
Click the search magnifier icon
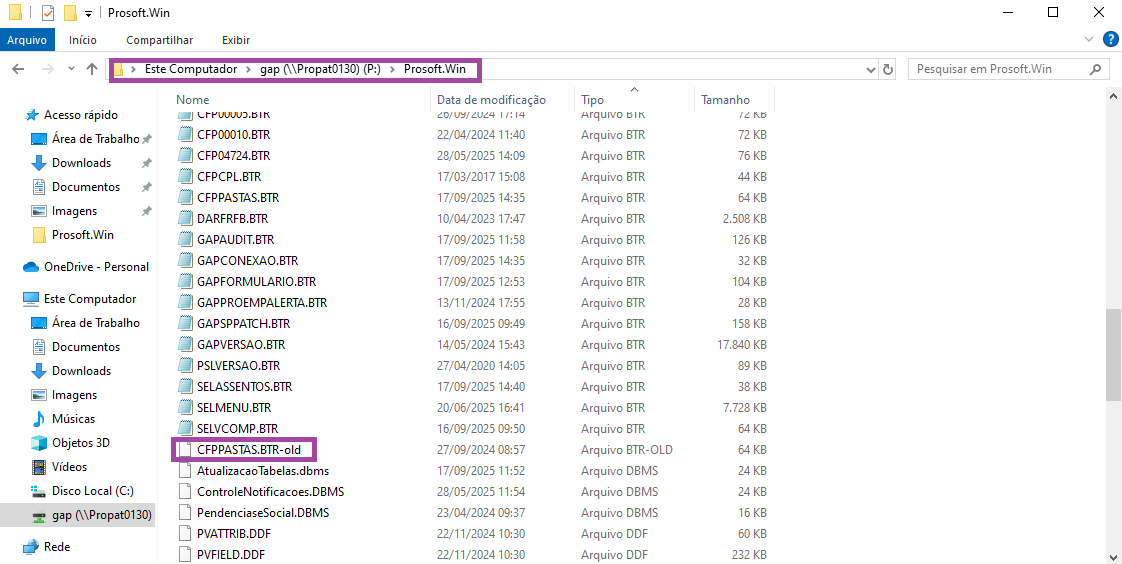(x=1094, y=69)
